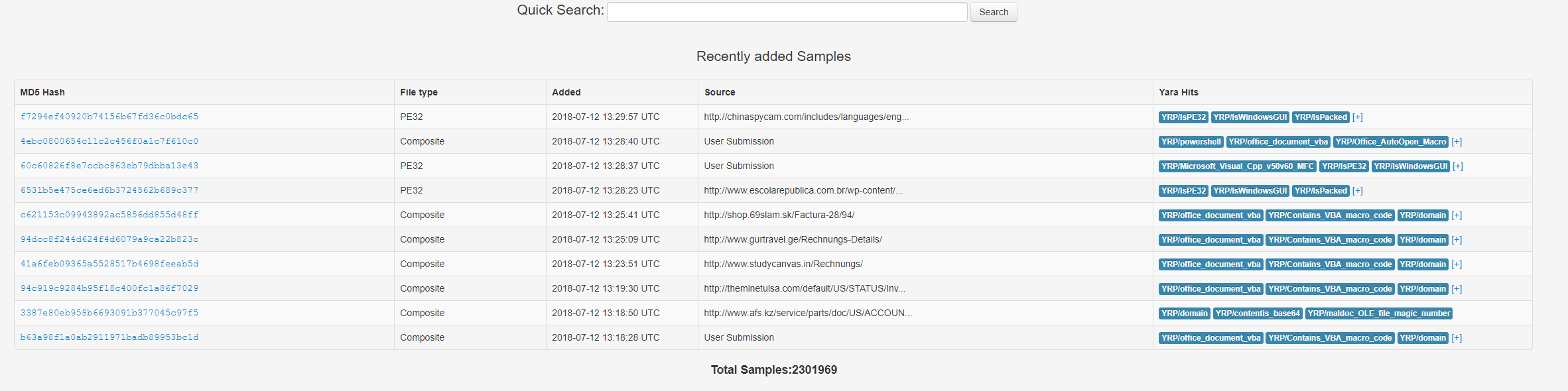This screenshot has width=1568, height=391.
Task: Expand Yara hits for the gurtravel.ge row
Action: 1457,240
